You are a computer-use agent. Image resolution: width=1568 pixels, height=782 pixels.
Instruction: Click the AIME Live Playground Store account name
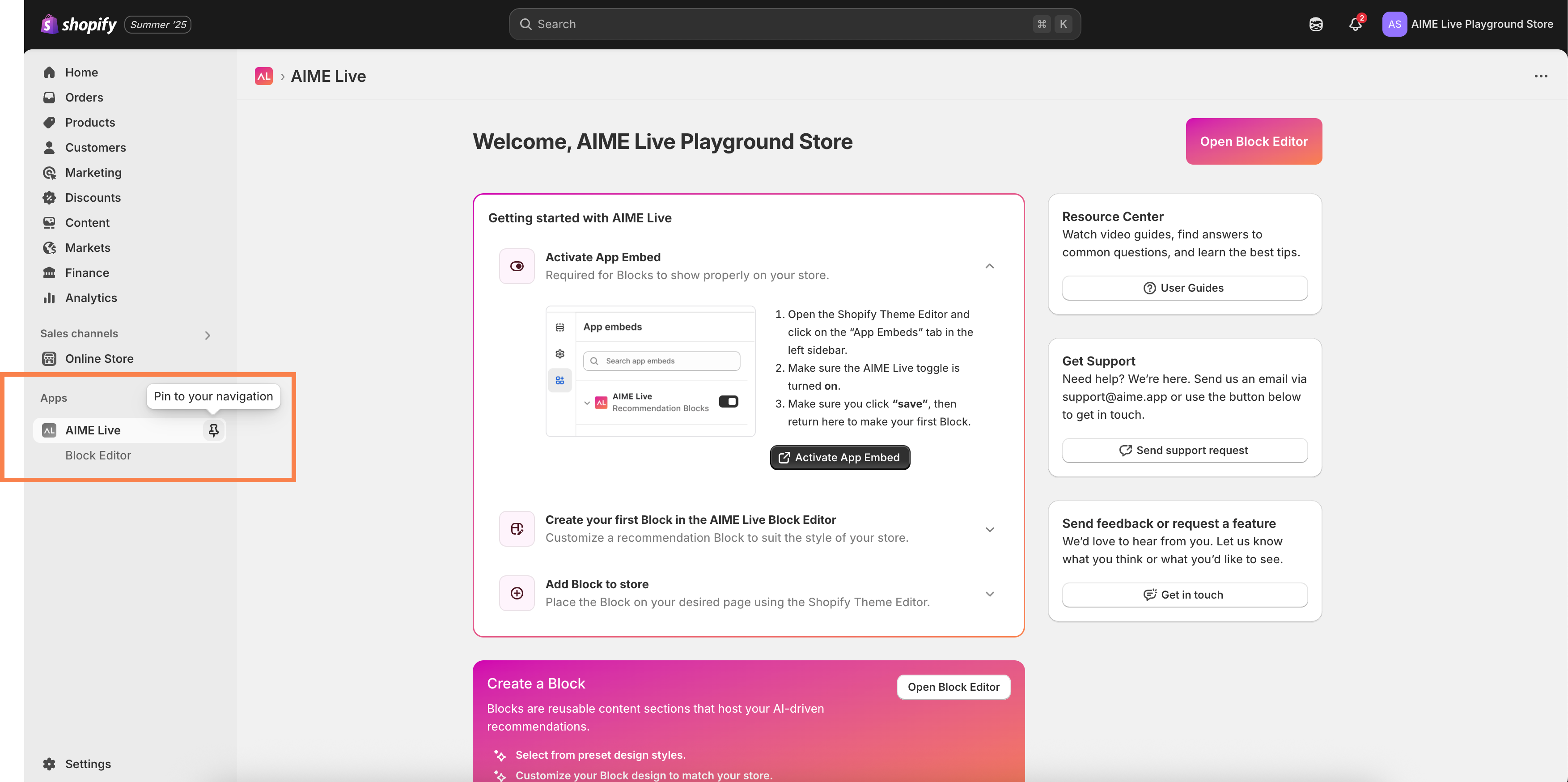tap(1482, 24)
